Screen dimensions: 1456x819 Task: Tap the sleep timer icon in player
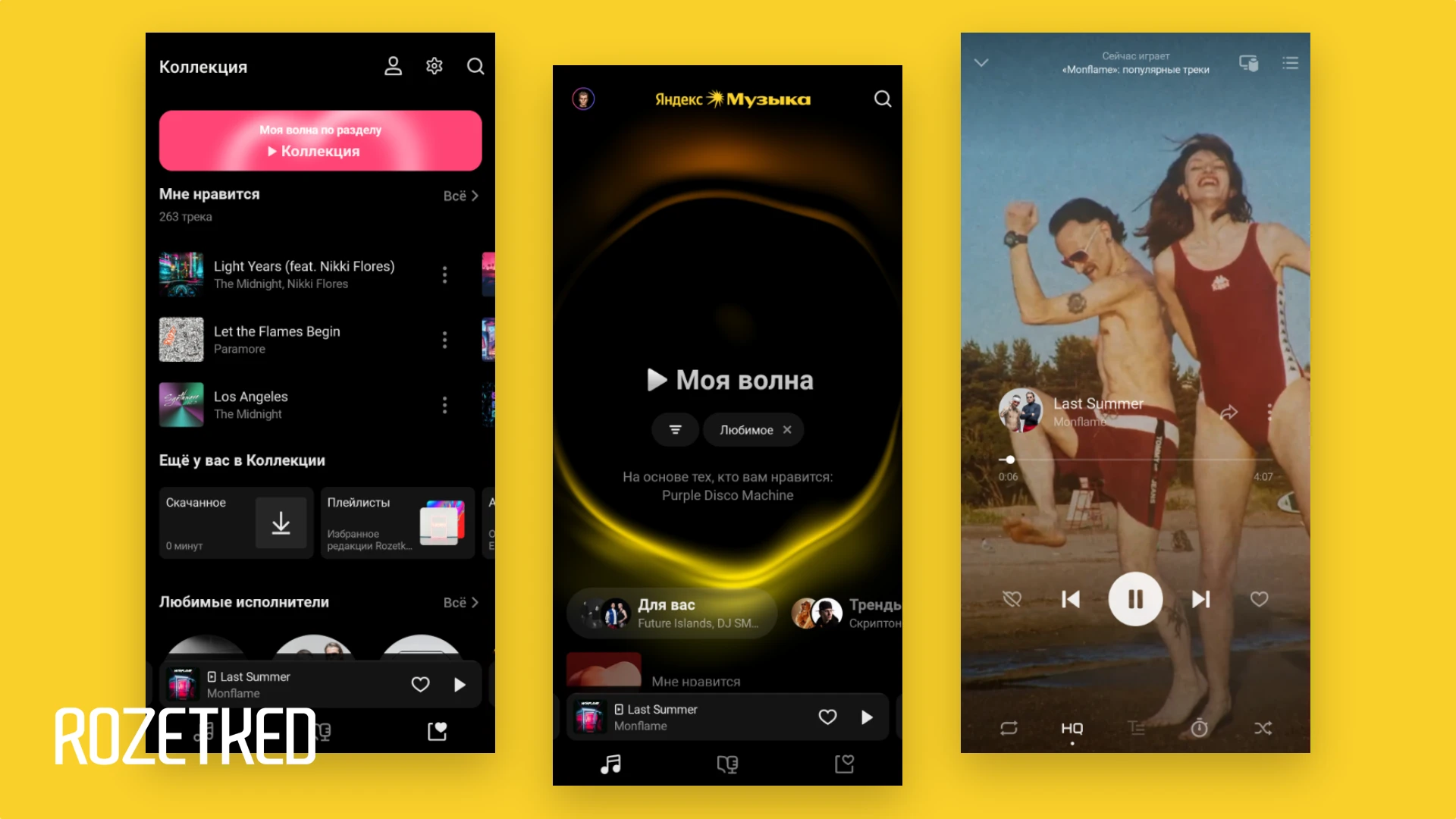point(1199,728)
